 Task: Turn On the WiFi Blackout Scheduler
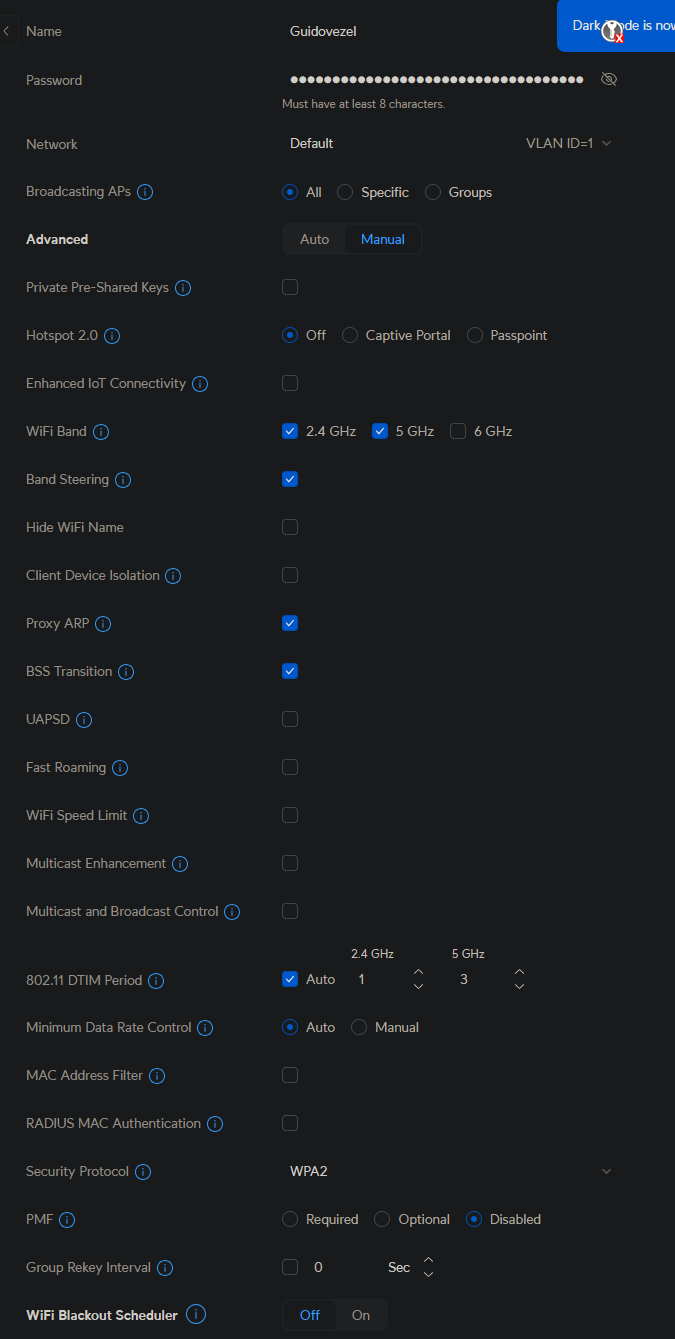click(x=361, y=1315)
